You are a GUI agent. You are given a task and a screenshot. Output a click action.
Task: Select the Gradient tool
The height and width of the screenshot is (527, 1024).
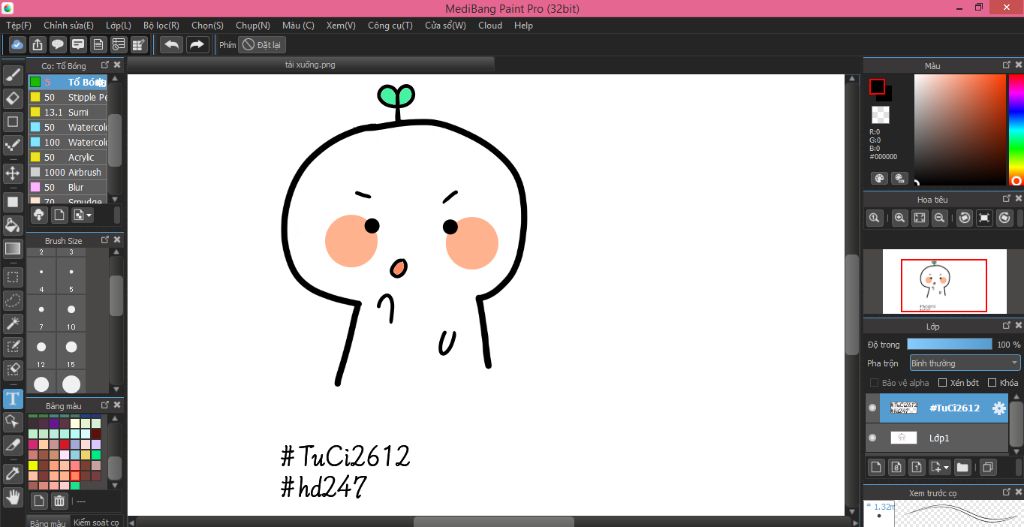click(12, 248)
